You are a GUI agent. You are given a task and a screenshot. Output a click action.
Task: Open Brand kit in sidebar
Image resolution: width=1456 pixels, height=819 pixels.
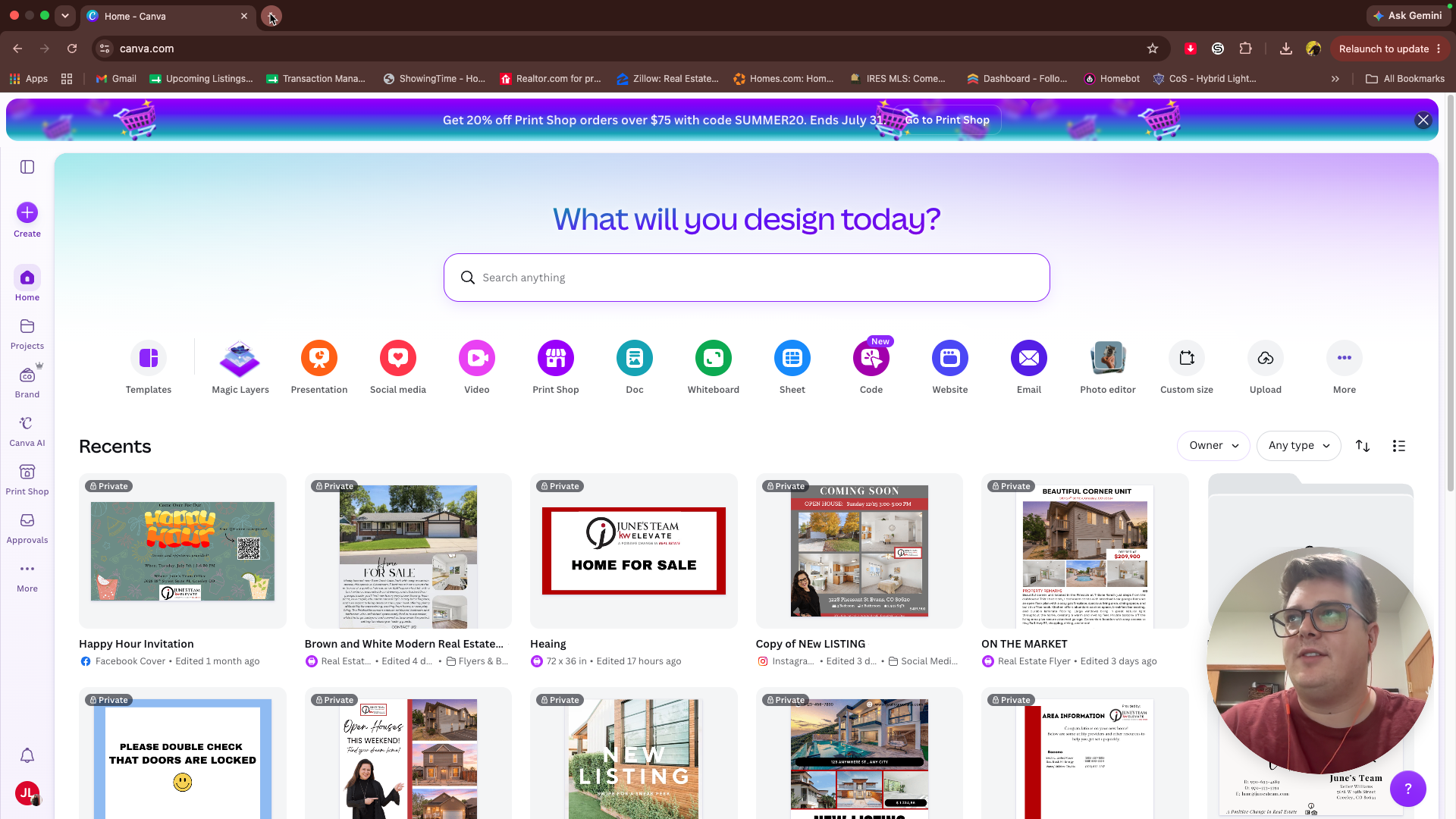27,382
